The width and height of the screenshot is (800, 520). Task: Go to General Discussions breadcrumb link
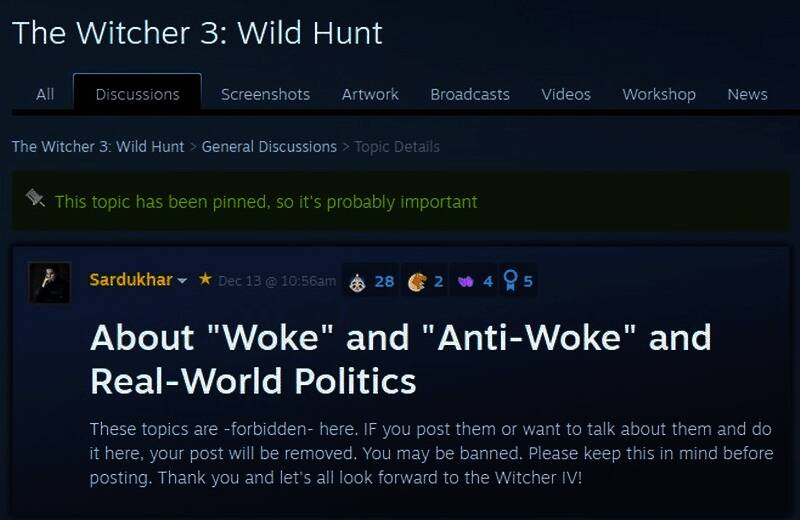click(269, 147)
